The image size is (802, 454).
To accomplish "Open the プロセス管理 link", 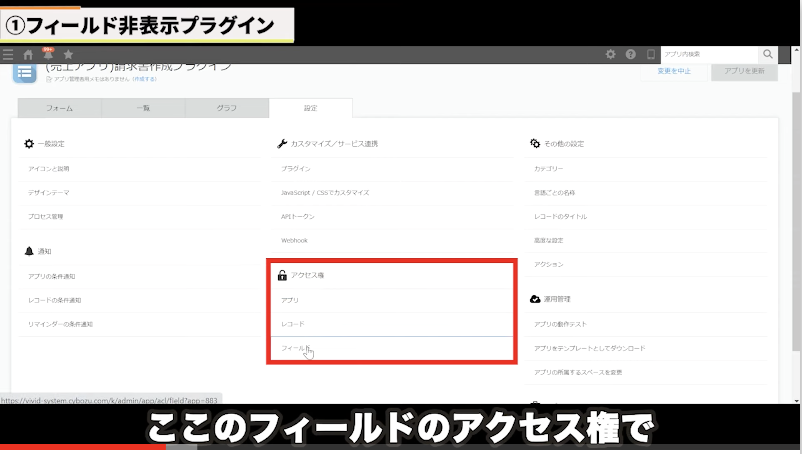I will pos(48,216).
